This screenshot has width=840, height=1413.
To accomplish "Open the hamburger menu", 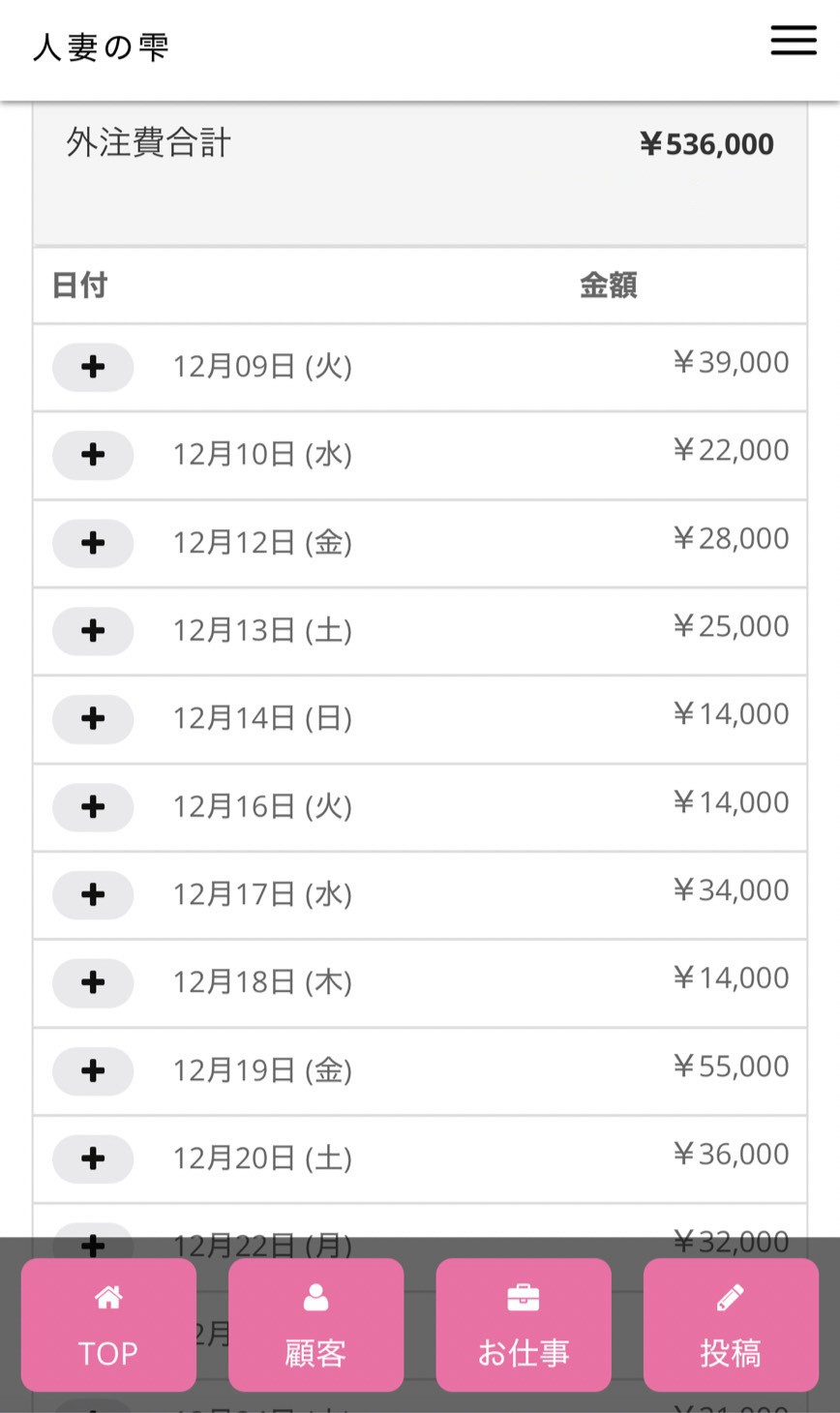I will click(794, 41).
